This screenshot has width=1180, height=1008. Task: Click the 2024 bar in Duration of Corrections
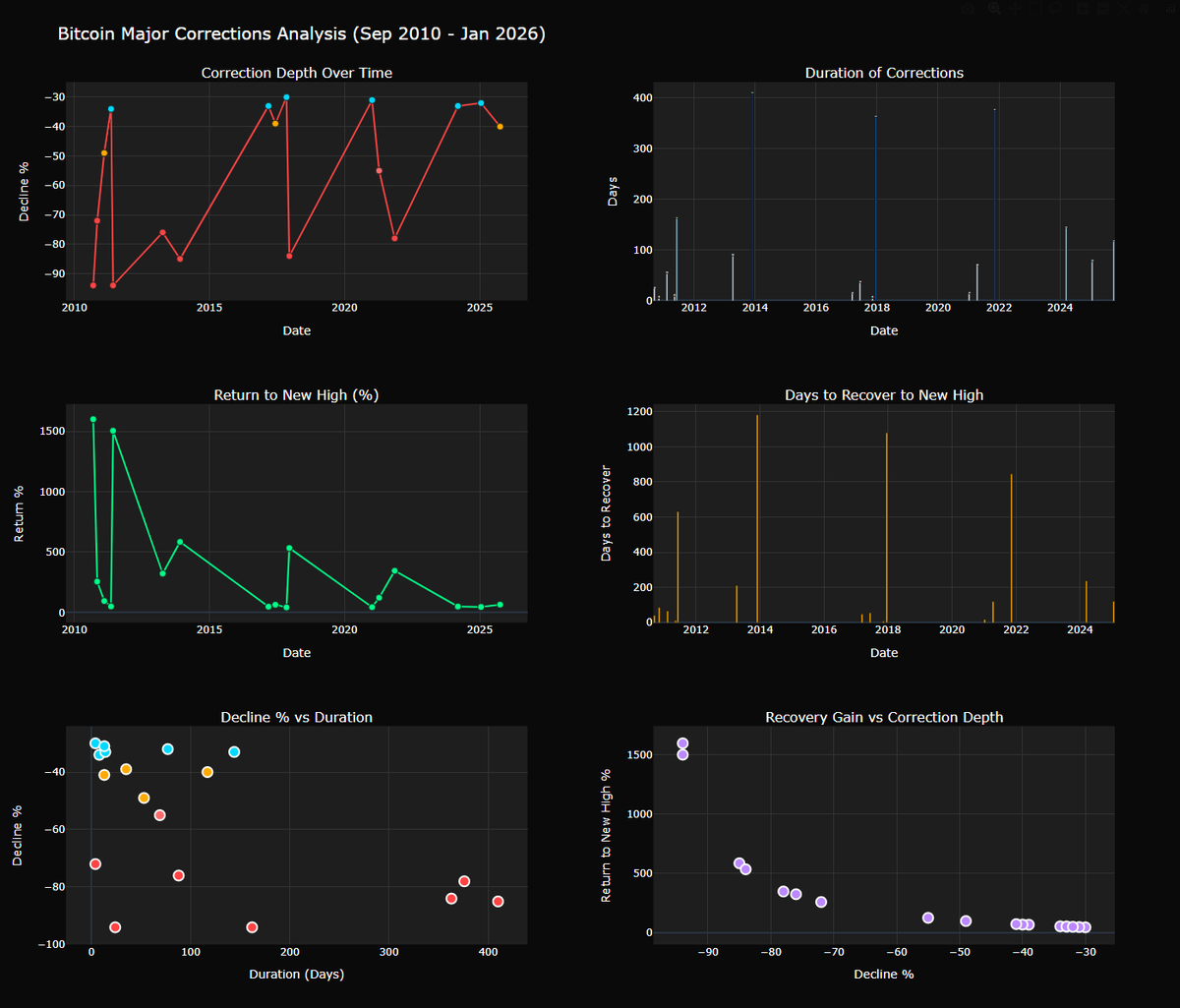(x=1066, y=263)
